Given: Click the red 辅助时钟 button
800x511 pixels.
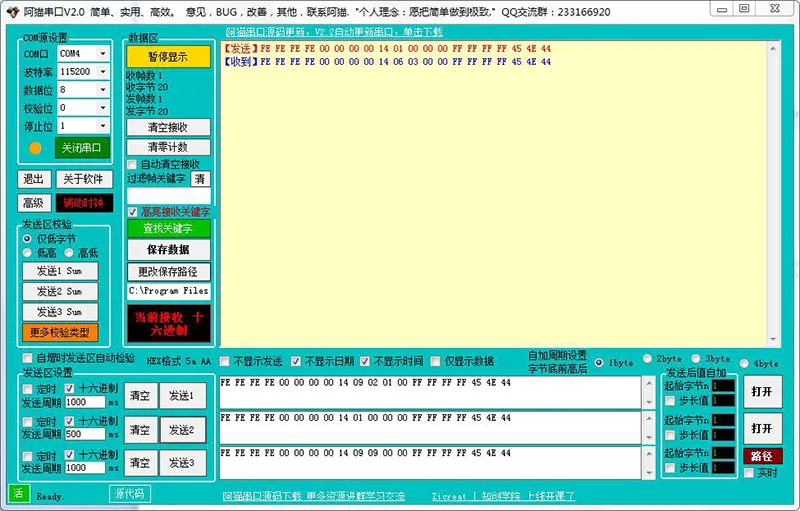Looking at the screenshot, I should 84,203.
